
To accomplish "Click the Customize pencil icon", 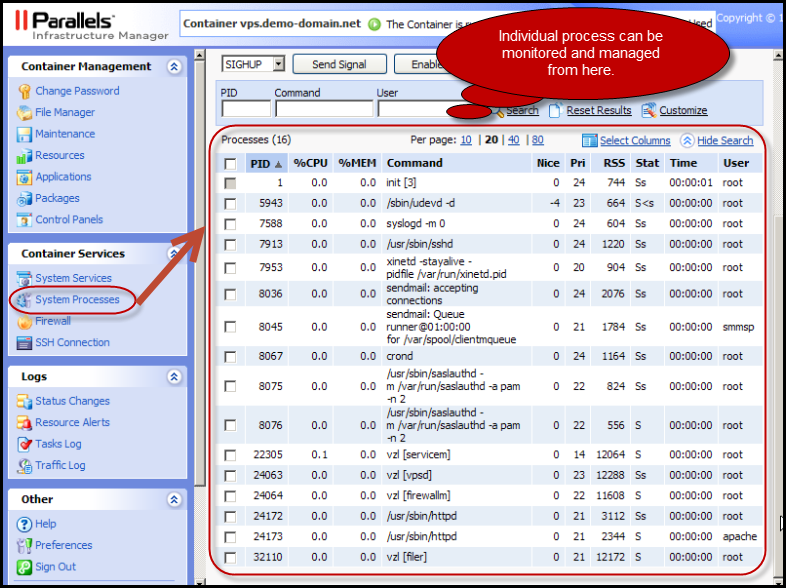I will pyautogui.click(x=649, y=110).
